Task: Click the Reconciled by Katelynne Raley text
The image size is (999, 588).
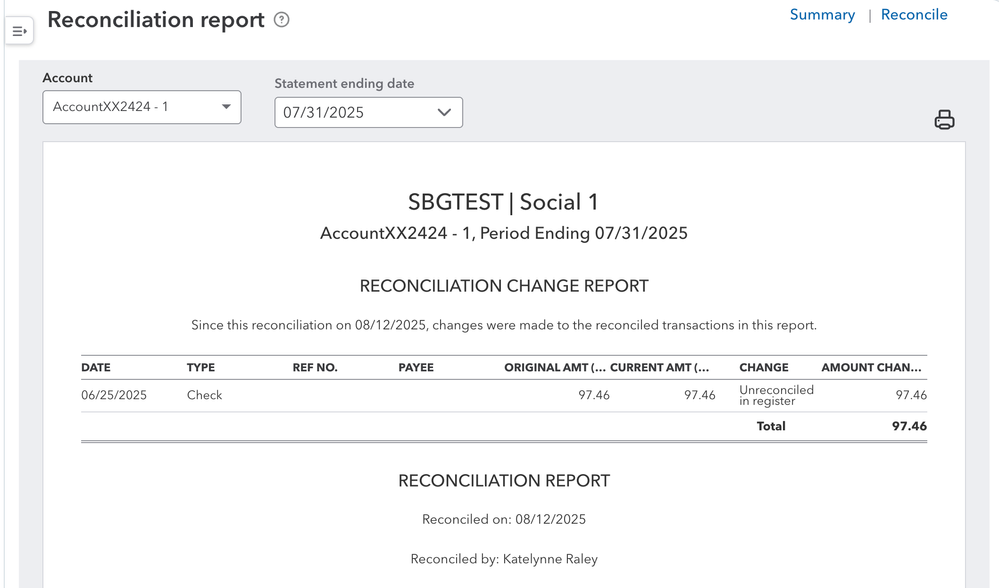Action: pyautogui.click(x=504, y=559)
